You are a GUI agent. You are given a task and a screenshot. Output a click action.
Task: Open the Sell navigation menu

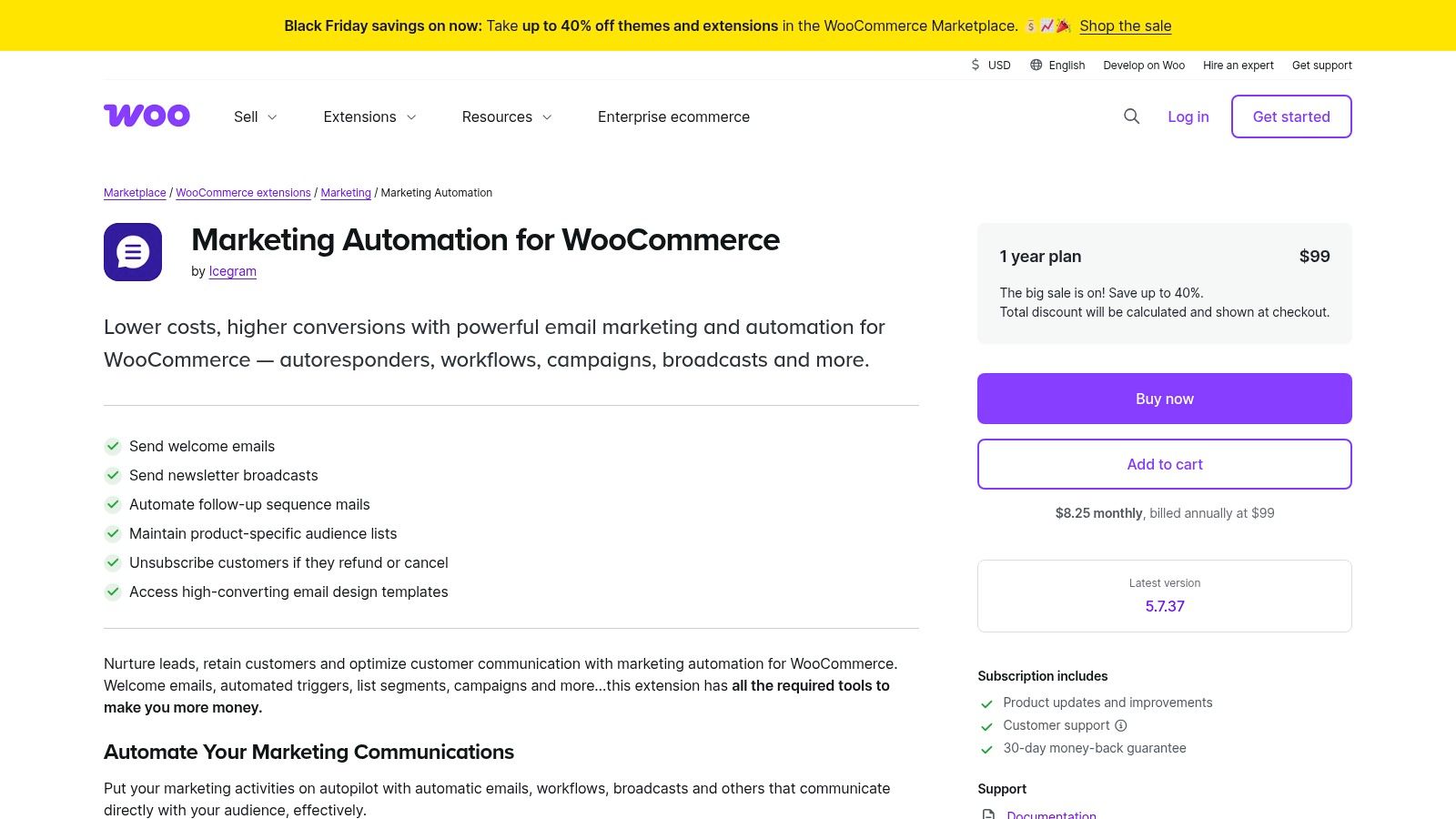[x=256, y=116]
